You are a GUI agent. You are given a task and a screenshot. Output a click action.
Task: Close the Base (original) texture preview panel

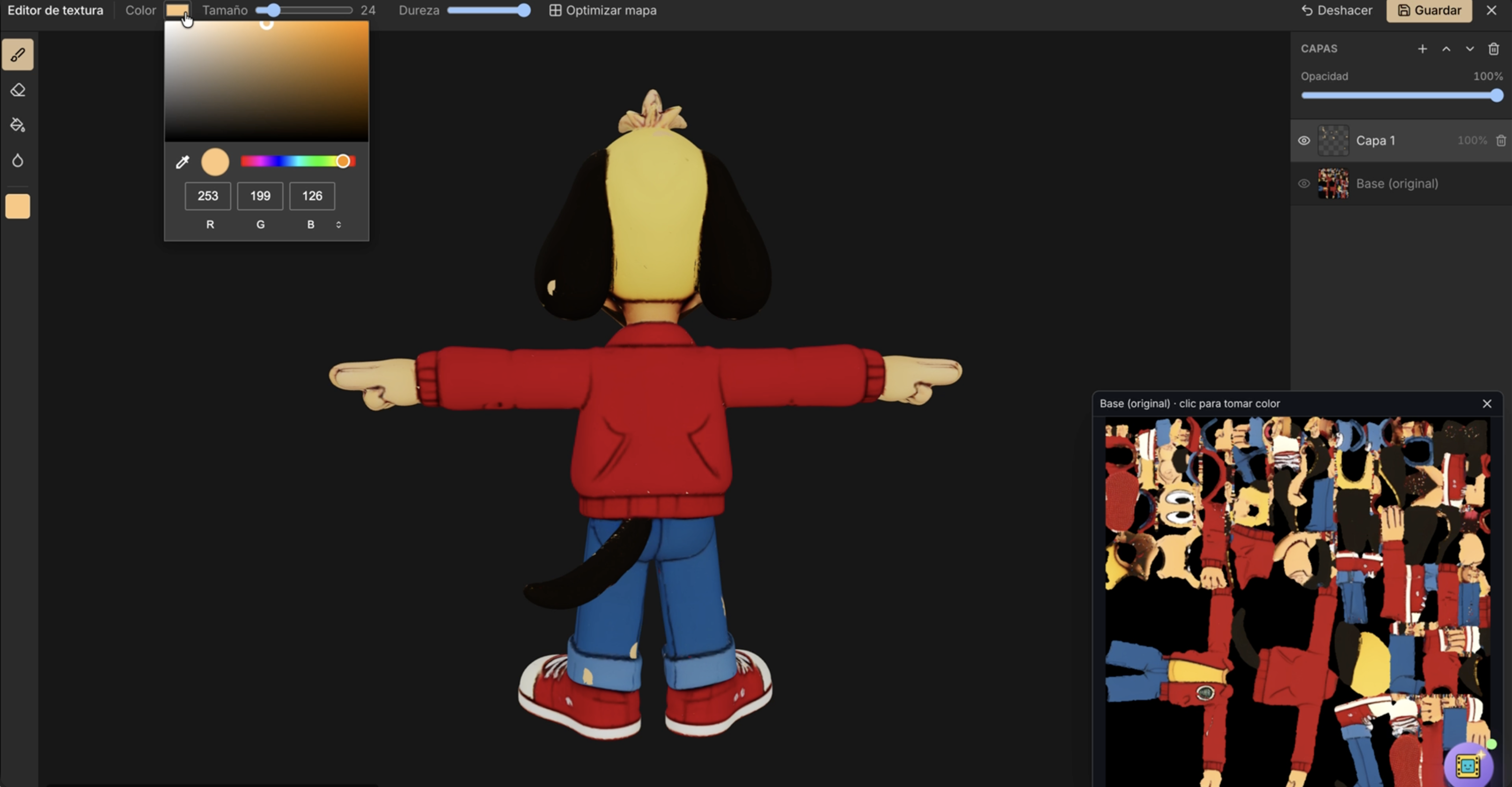(1487, 403)
